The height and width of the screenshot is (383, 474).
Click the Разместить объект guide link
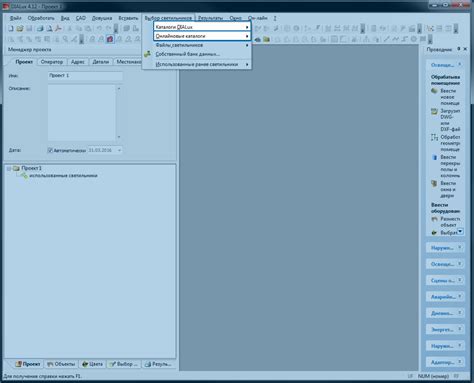coord(450,222)
